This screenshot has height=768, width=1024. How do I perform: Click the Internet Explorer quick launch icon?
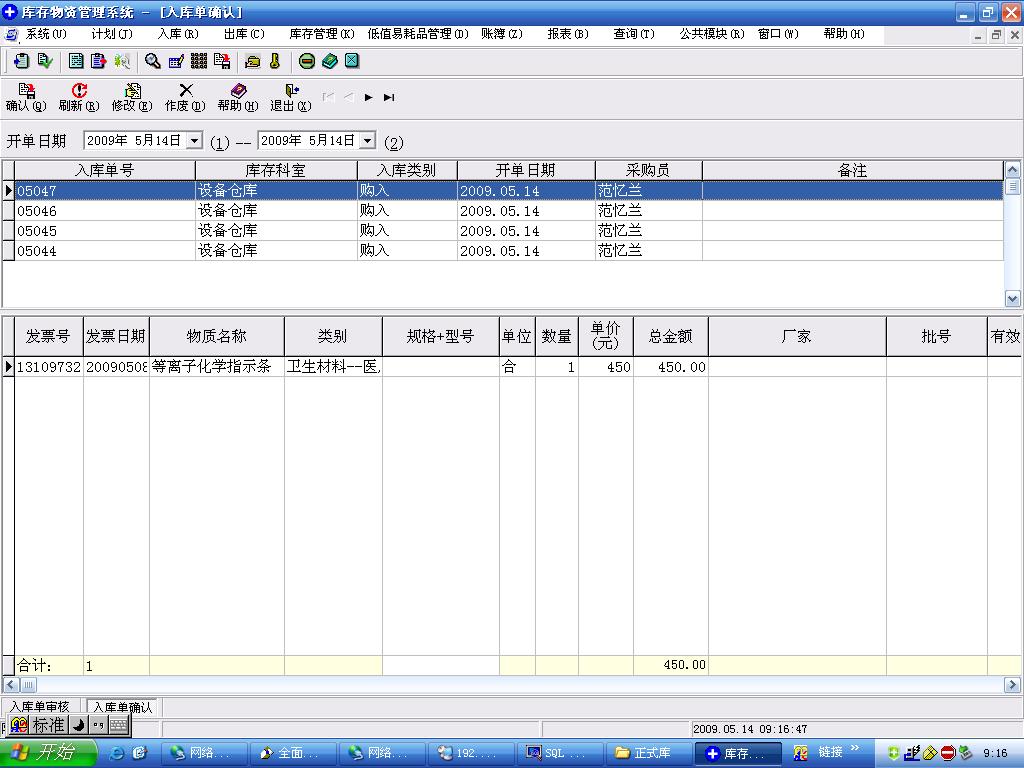[x=117, y=753]
